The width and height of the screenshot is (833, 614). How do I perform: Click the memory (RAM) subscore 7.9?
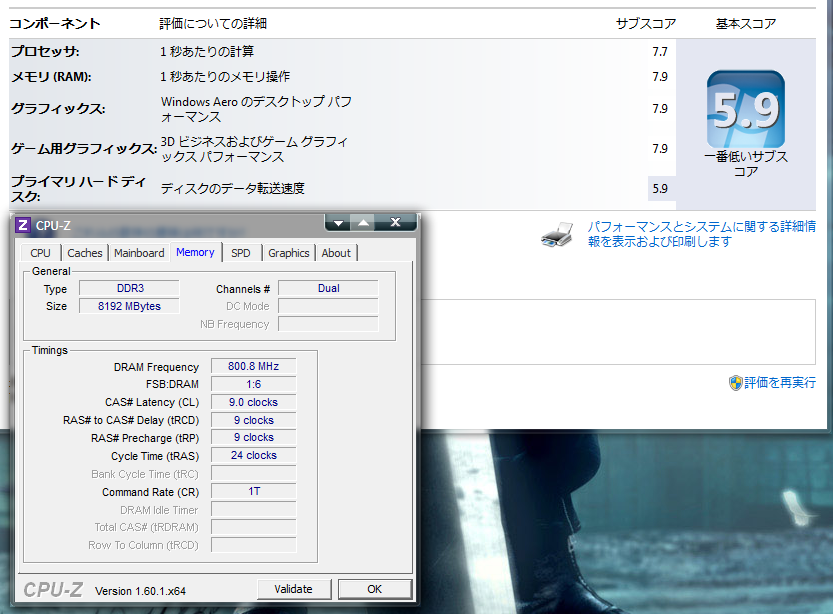tap(660, 77)
